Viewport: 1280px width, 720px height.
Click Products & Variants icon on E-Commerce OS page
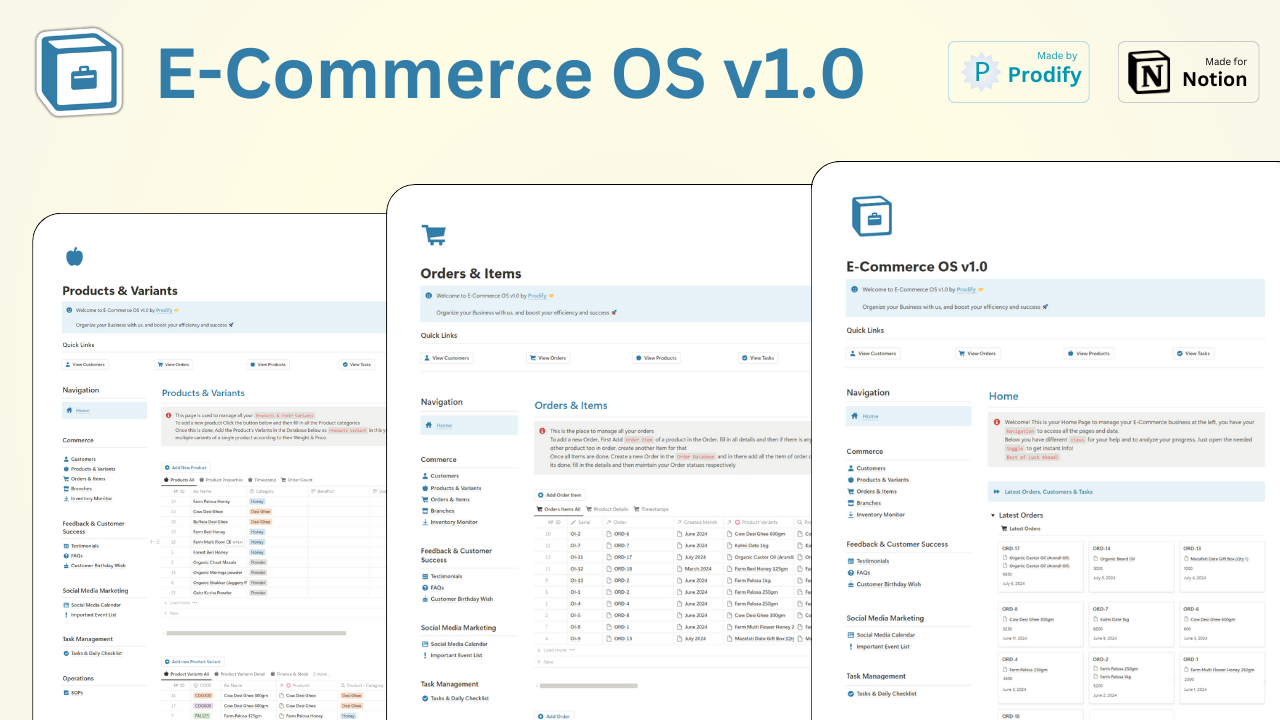[851, 480]
